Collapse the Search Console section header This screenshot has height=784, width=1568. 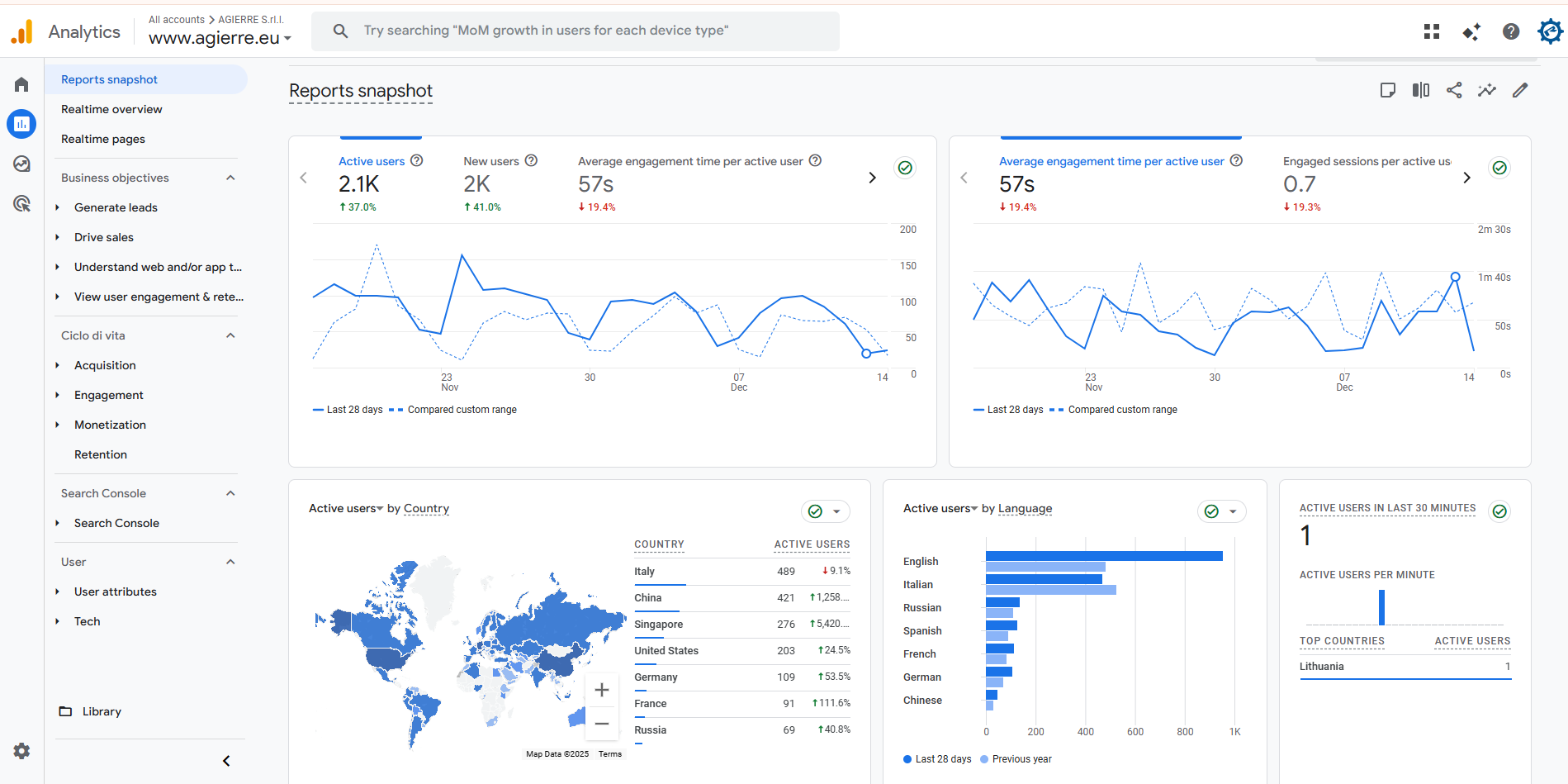click(230, 493)
